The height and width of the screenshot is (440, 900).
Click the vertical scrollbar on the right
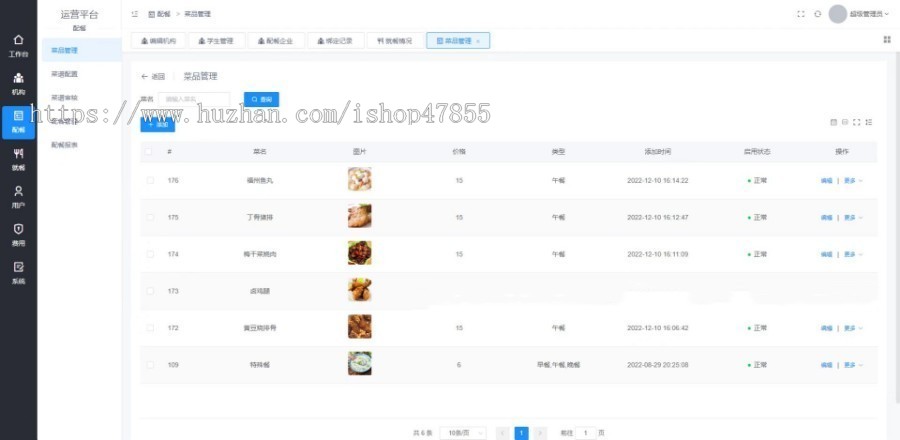[x=897, y=229]
